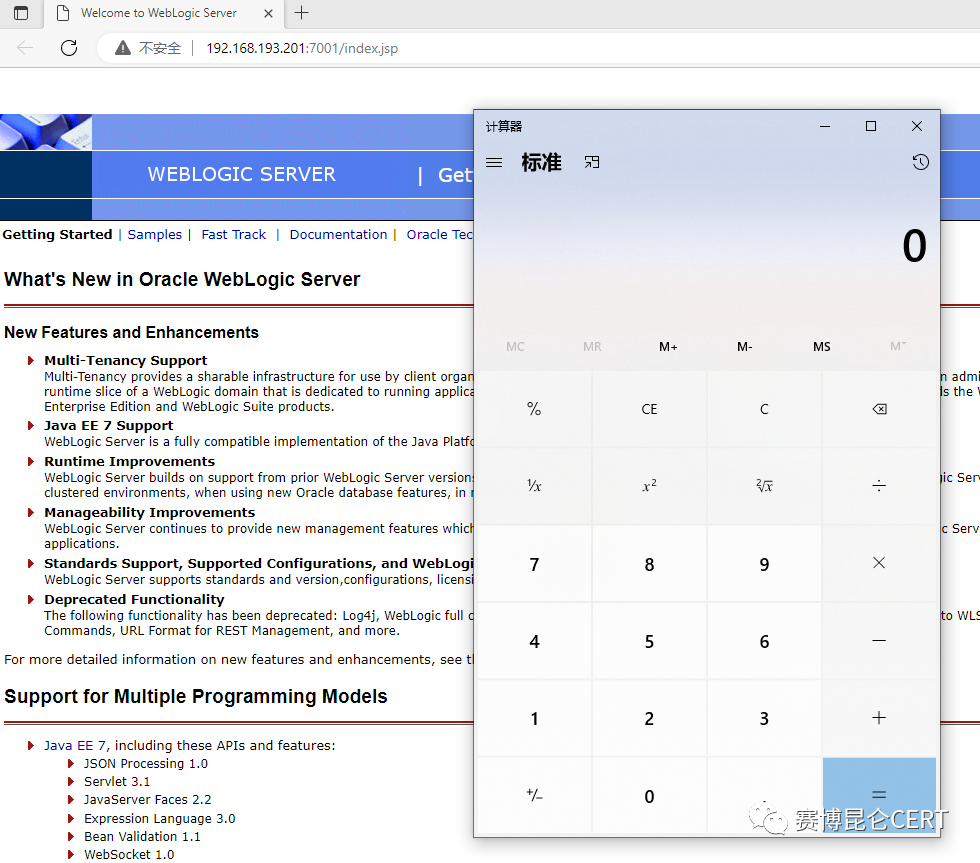Screen dimensions: 980x863
Task: Click calculator digit 1
Action: 534,719
